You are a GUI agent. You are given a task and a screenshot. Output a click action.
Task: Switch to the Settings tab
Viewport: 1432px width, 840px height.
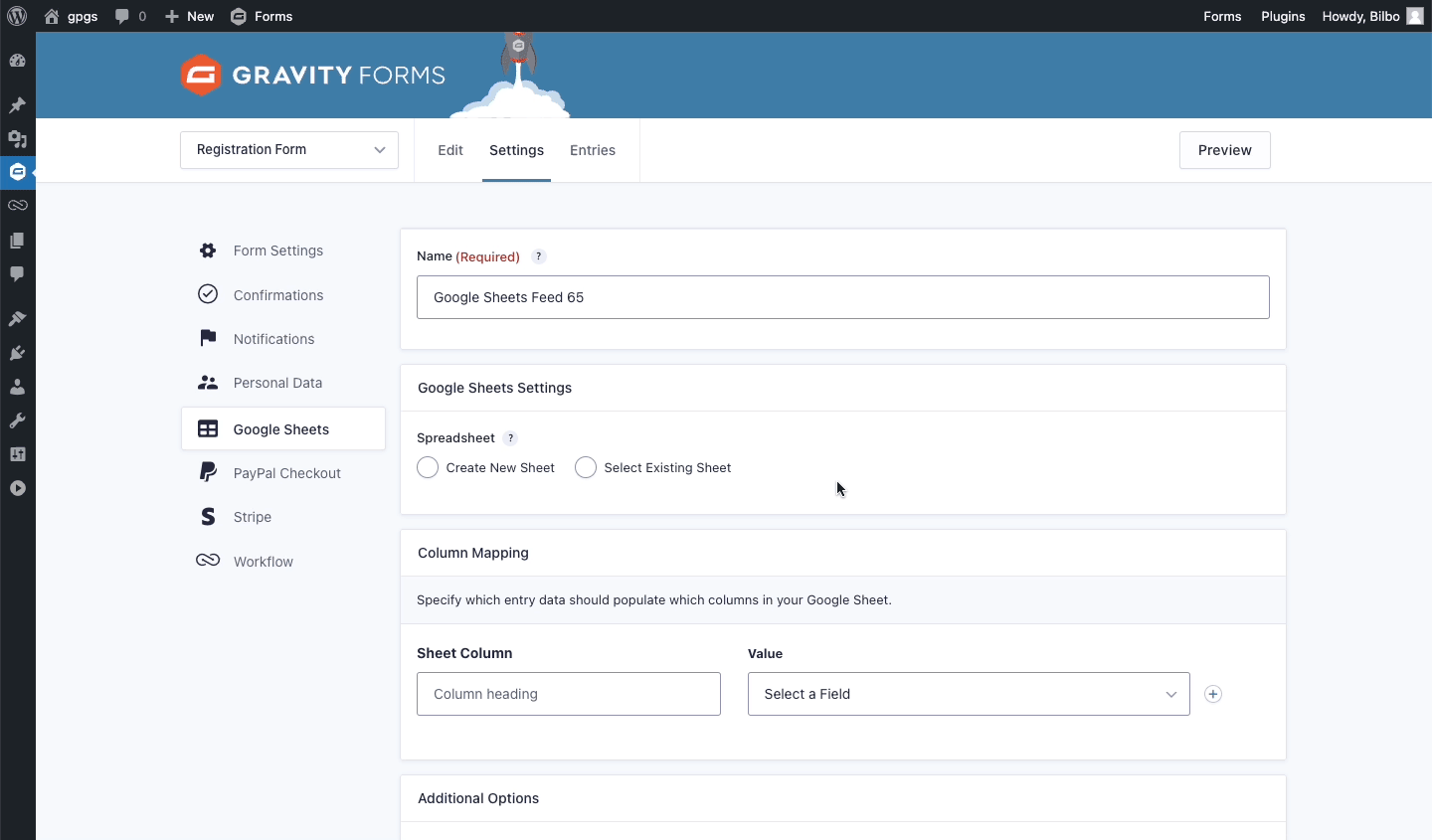pos(516,150)
